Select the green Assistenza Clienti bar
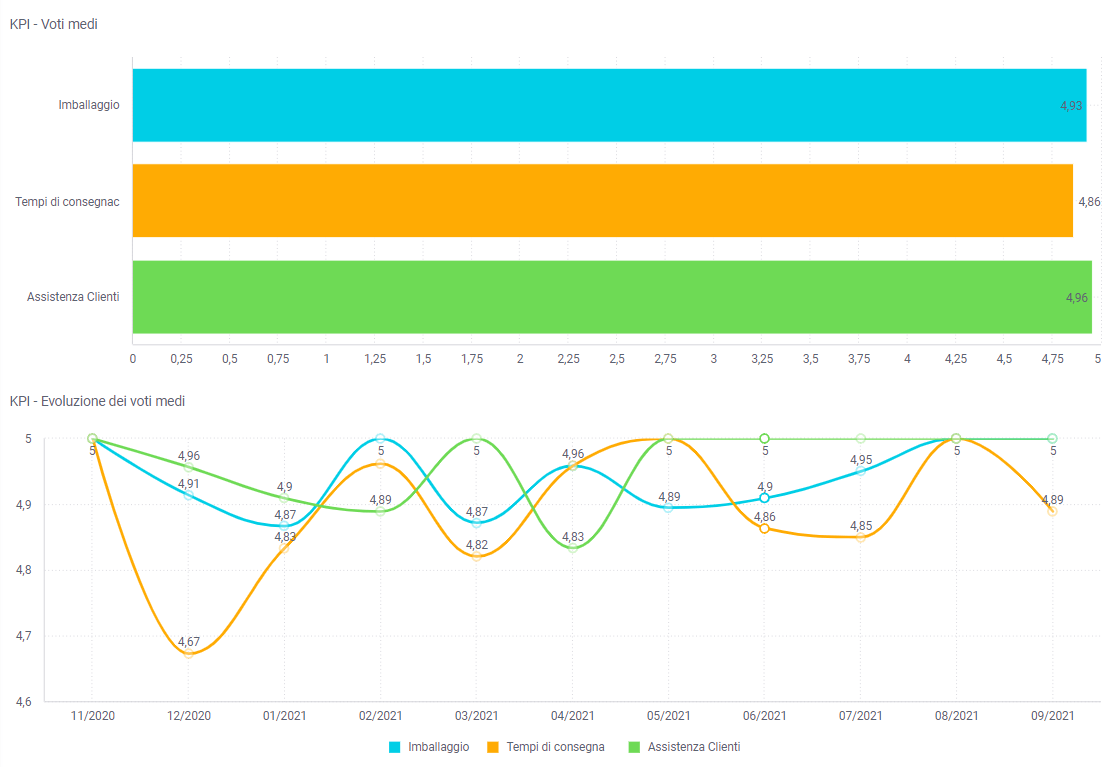 coord(611,297)
